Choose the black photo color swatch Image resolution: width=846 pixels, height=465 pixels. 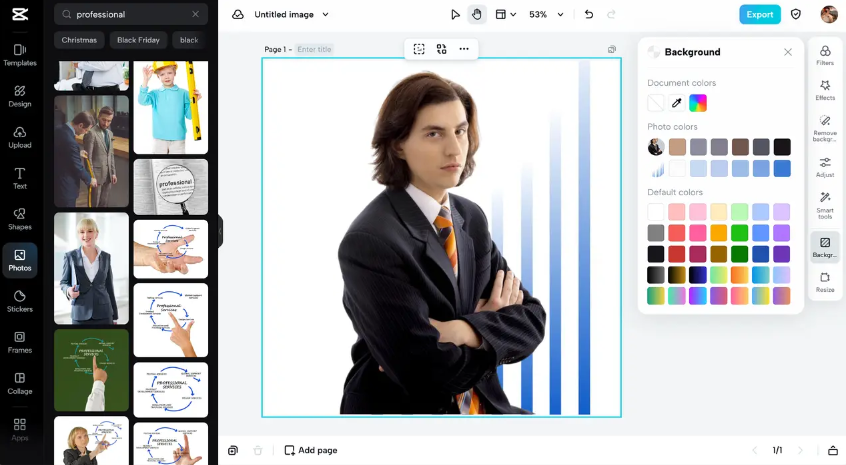tap(782, 147)
